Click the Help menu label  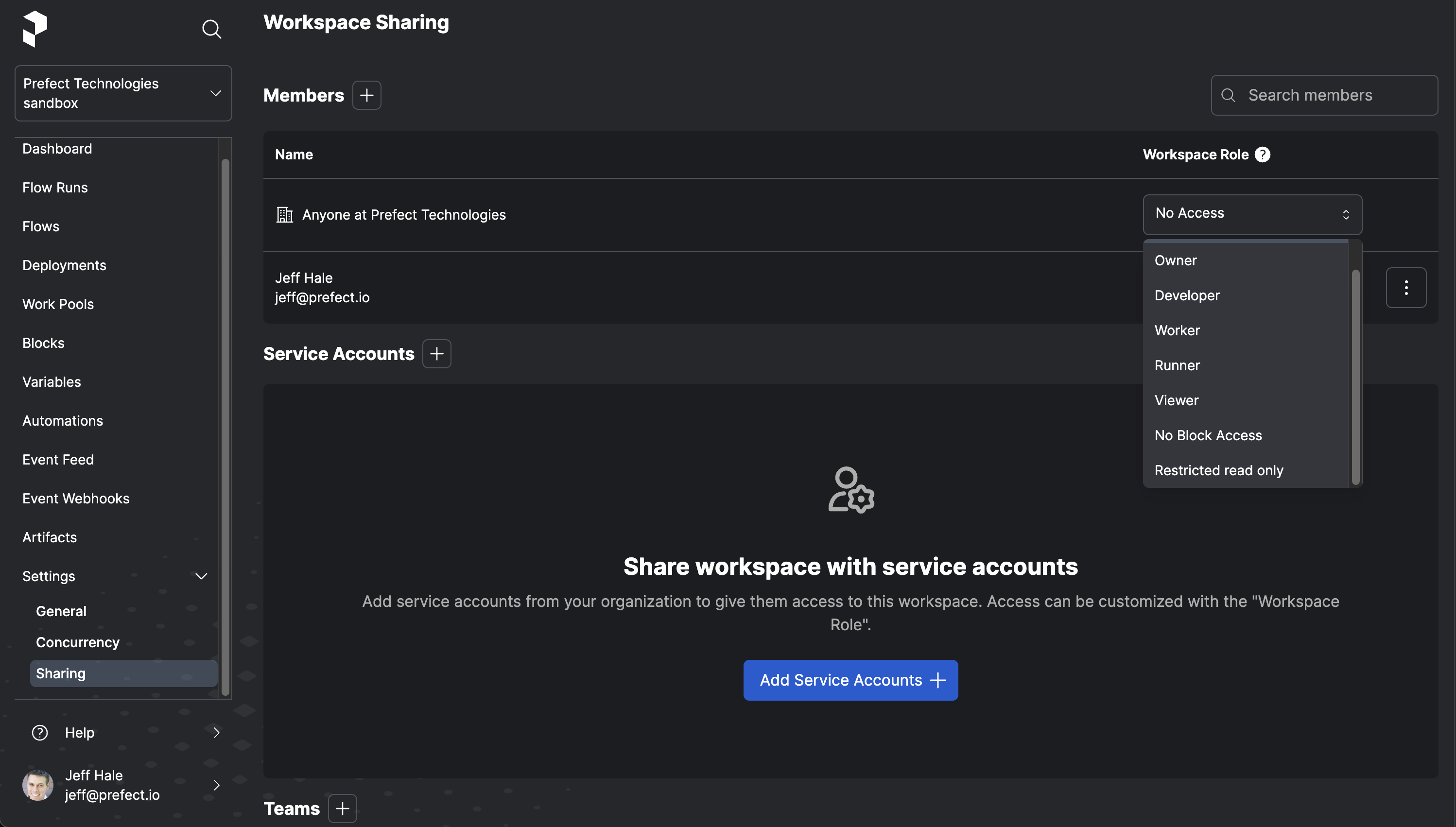80,733
